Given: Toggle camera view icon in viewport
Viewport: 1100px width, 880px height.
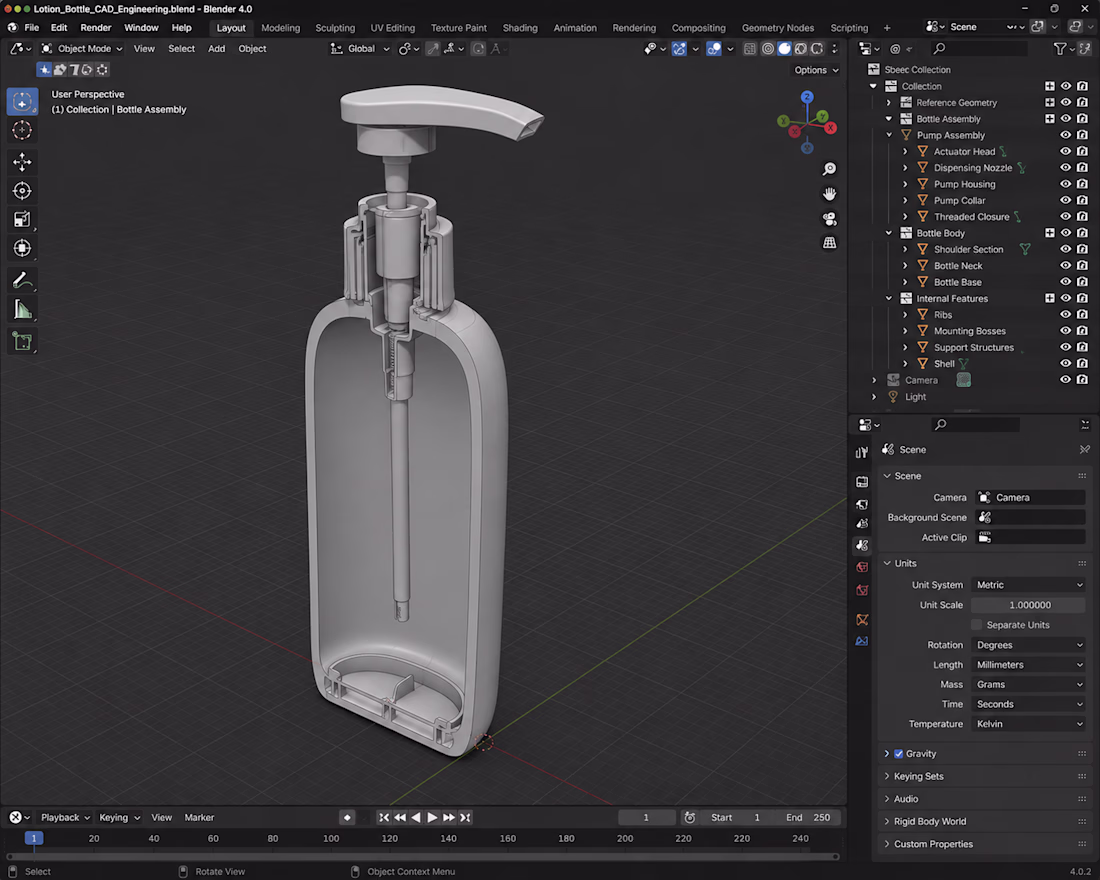Looking at the screenshot, I should pos(829,219).
